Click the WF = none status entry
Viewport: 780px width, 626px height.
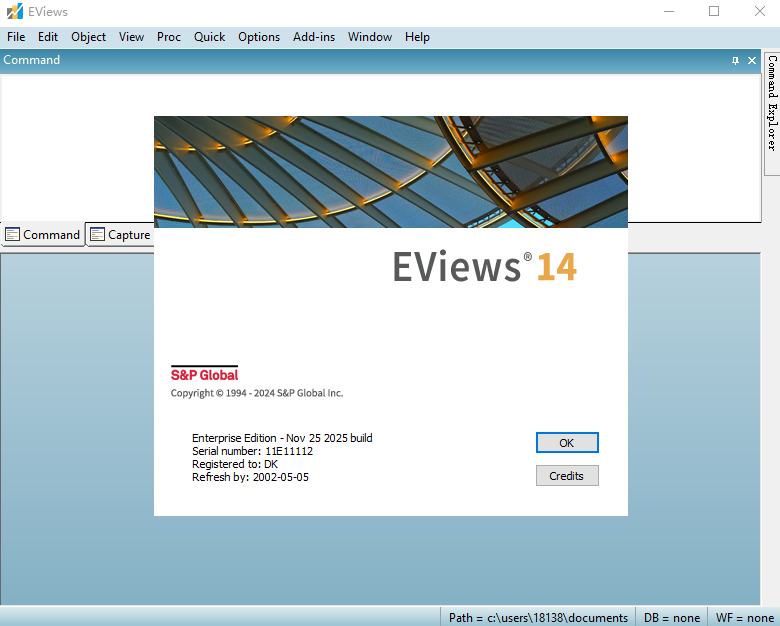tap(744, 618)
